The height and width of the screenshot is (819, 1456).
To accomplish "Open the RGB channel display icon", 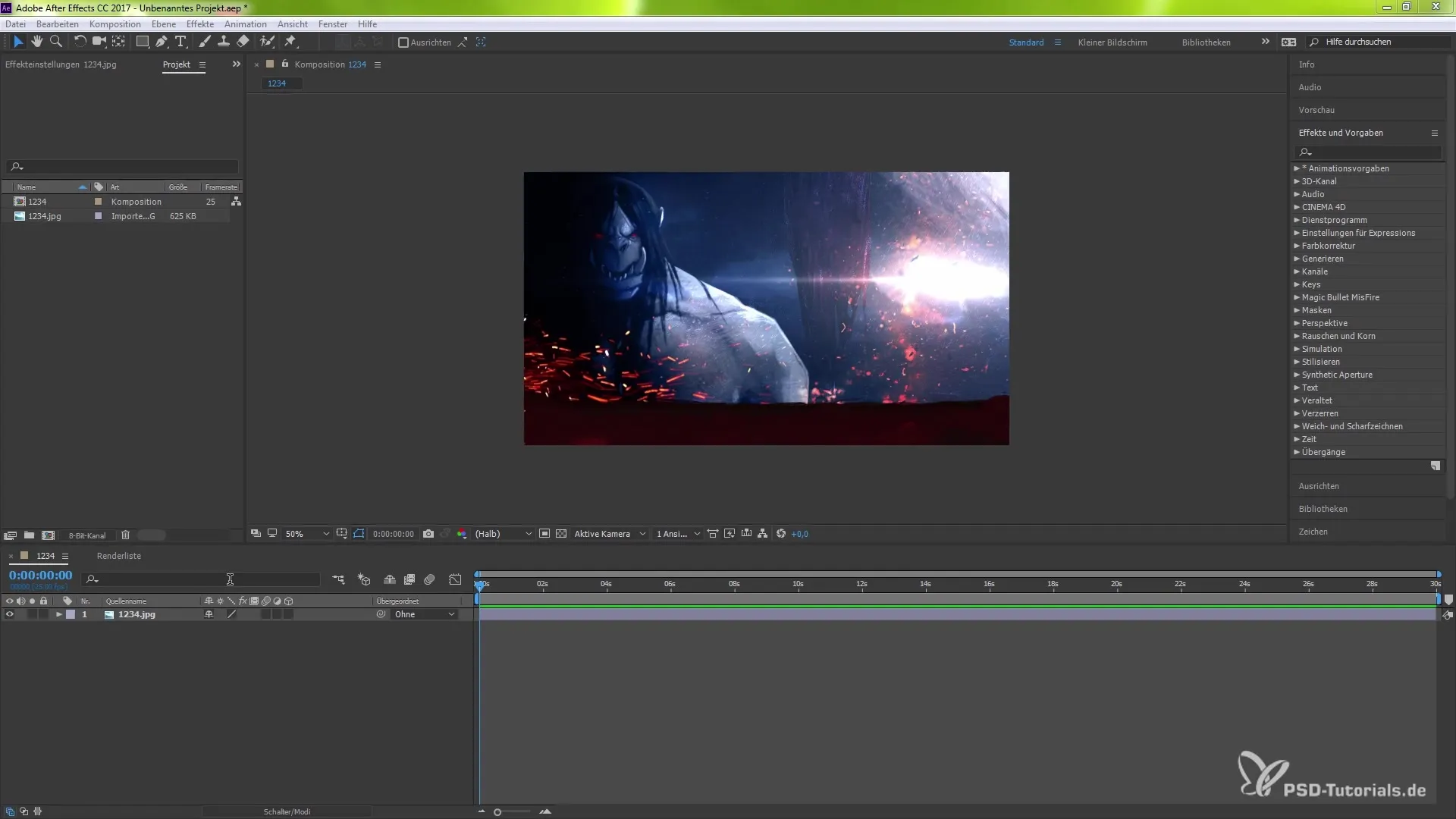I will [x=462, y=534].
